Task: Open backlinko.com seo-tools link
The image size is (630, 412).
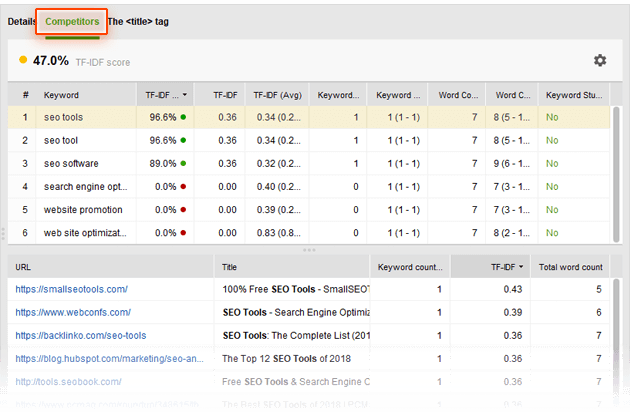Action: 80,336
